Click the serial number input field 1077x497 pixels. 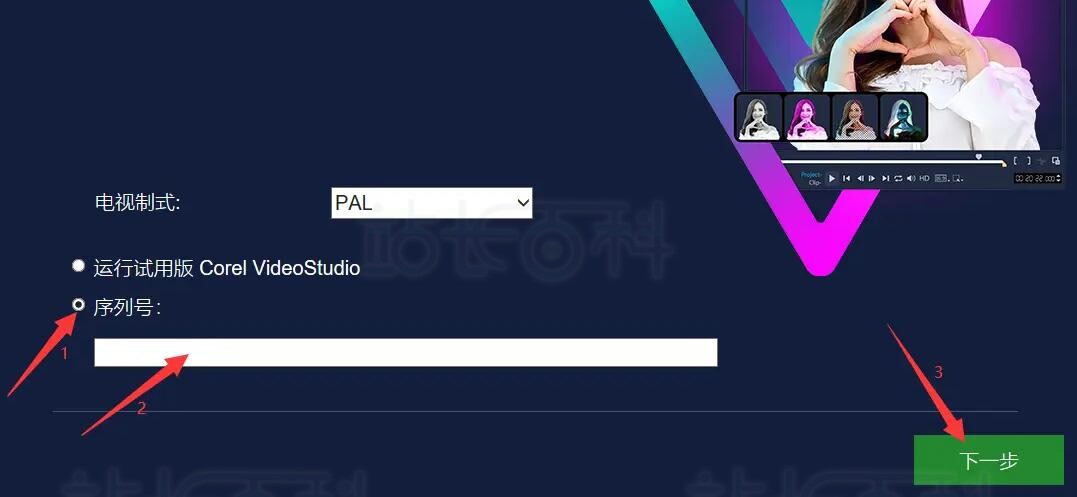point(405,352)
